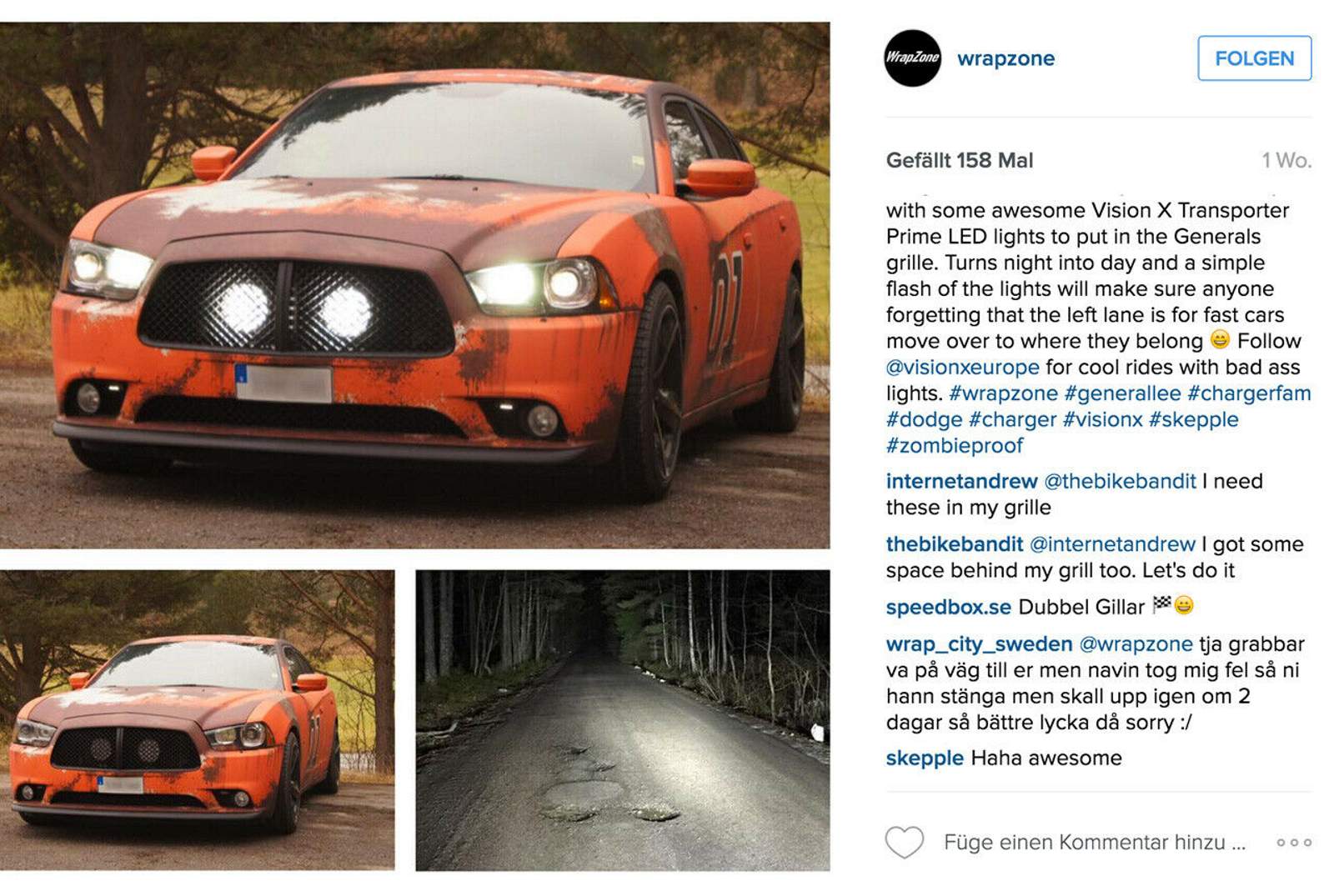
Task: Open the @visionxeurope mention link
Action: (x=962, y=367)
